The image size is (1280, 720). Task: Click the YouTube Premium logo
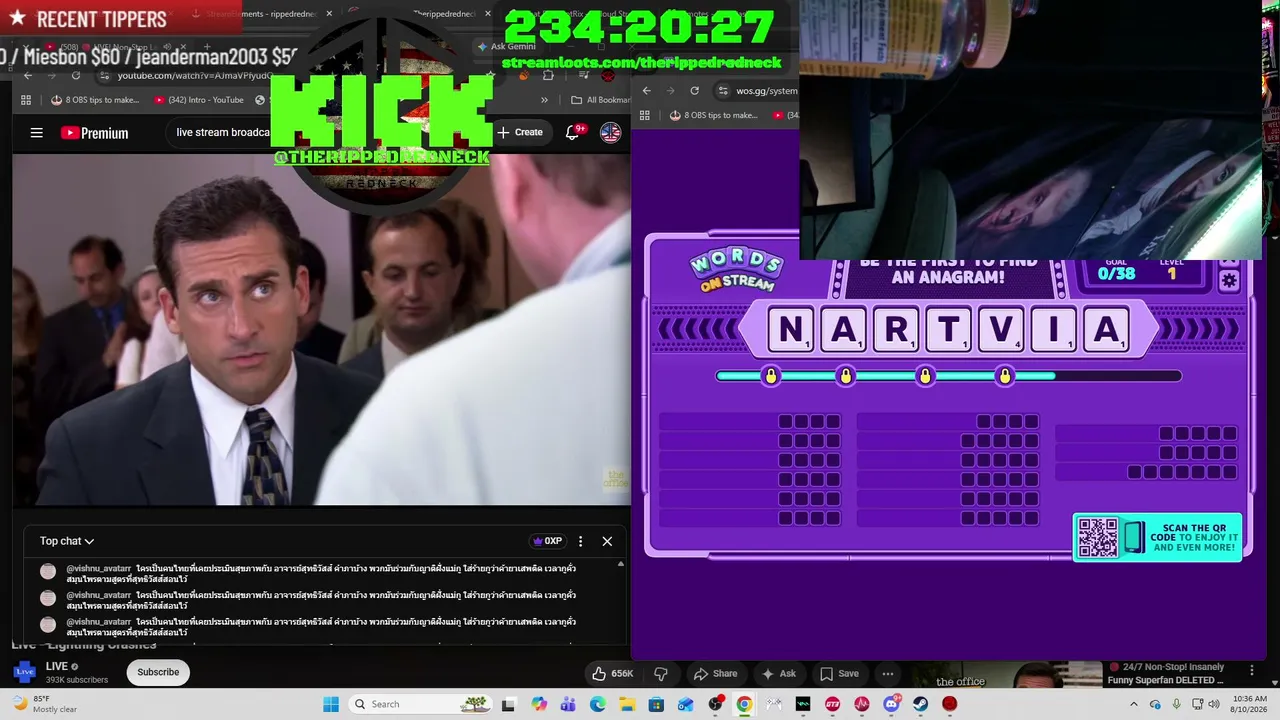point(94,133)
